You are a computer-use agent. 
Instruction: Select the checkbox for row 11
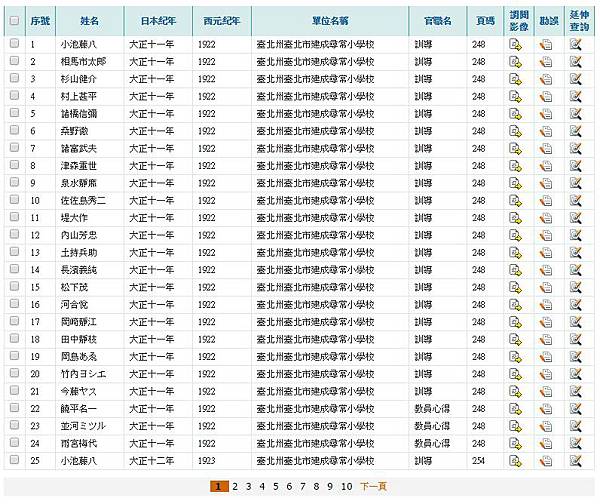pyautogui.click(x=14, y=217)
